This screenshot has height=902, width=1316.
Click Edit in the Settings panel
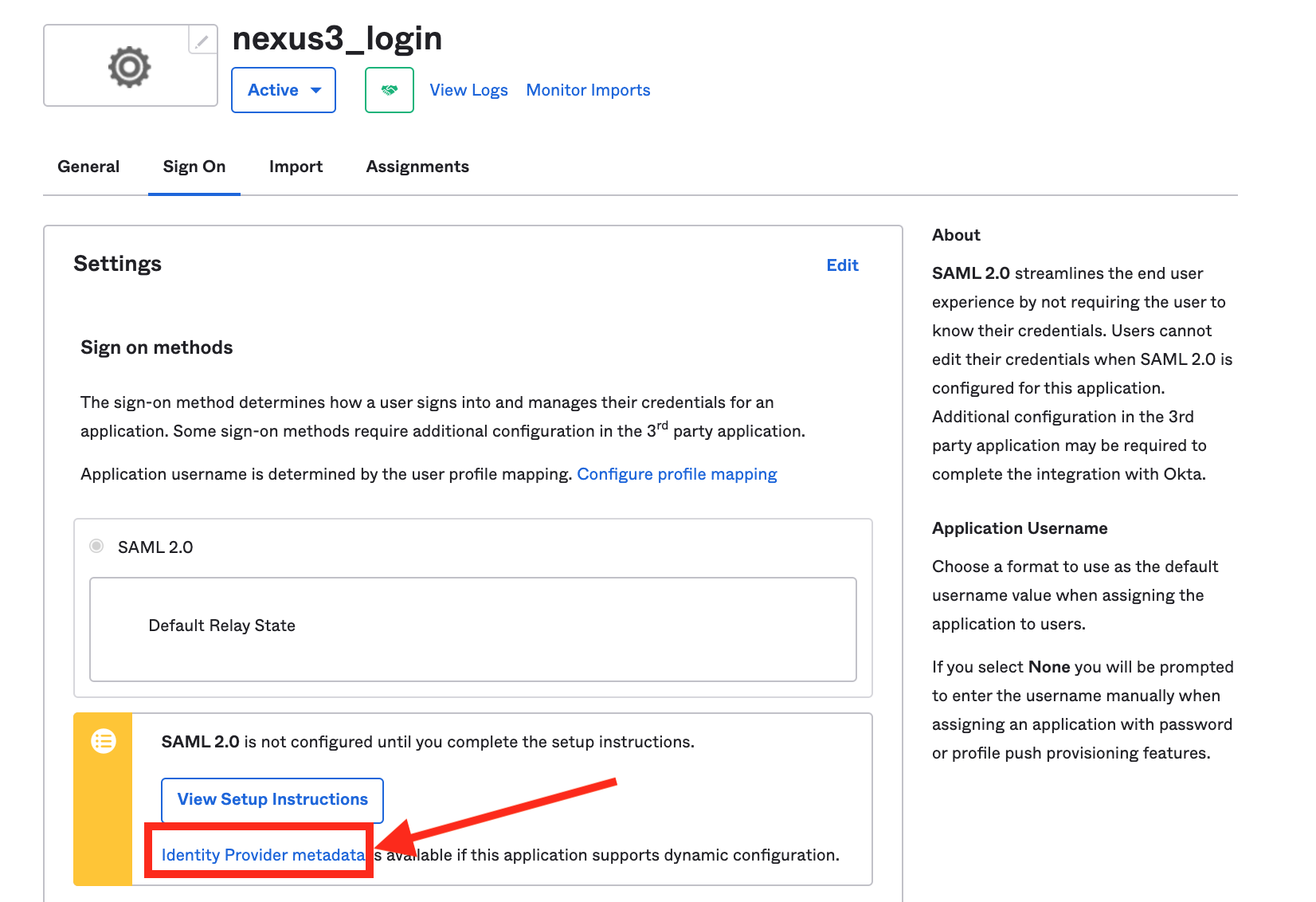[842, 265]
